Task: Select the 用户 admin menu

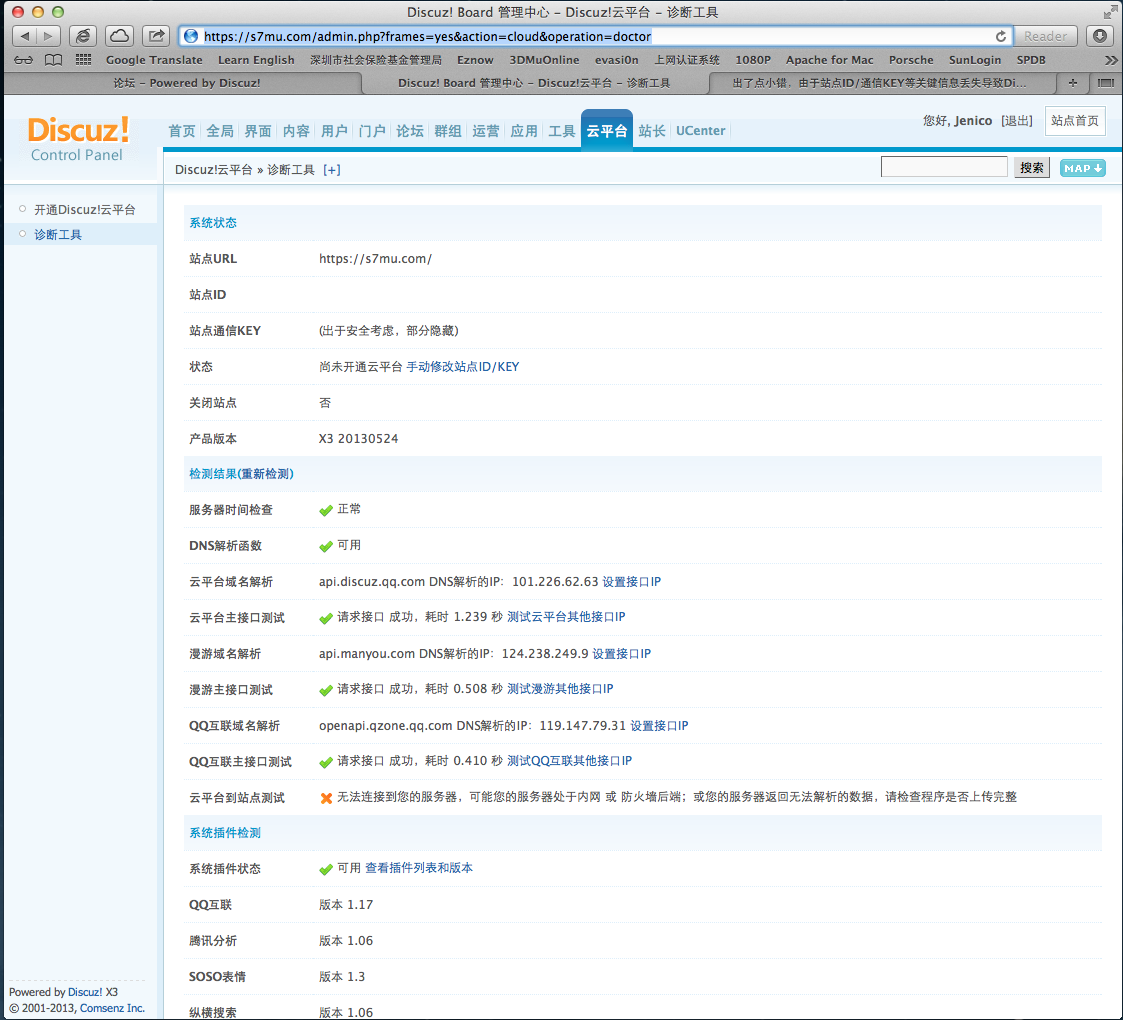Action: click(x=334, y=131)
